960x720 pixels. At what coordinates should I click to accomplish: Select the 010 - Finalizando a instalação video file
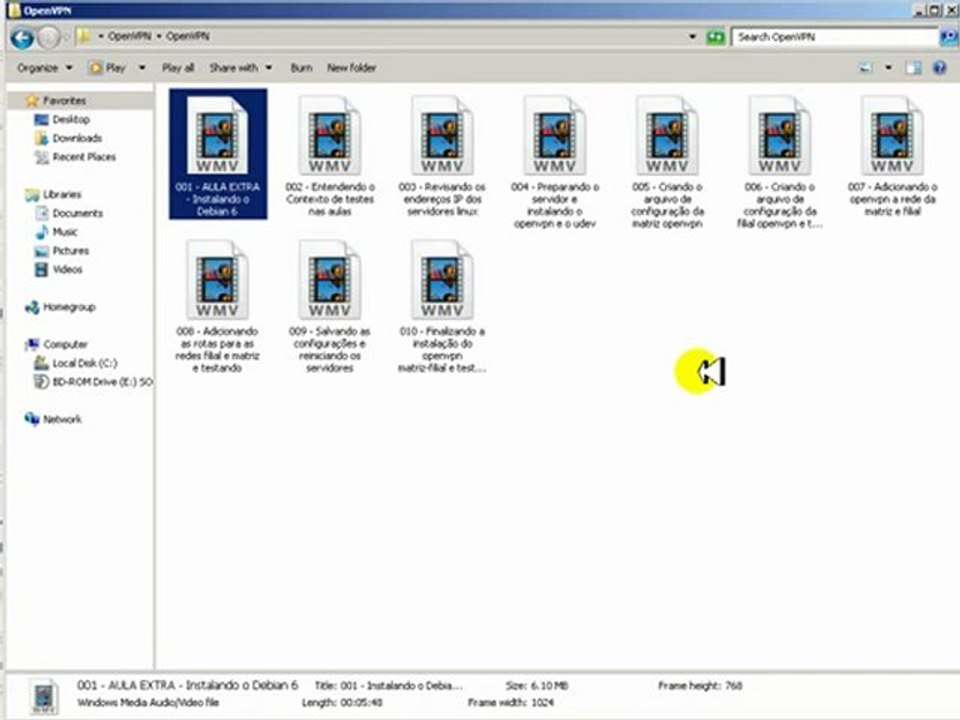pos(442,306)
